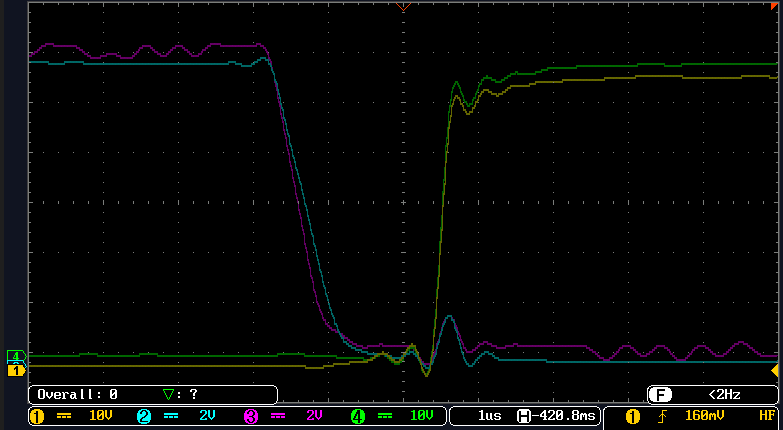Click the green channel 4 indicator circle
This screenshot has height=430, width=783.
(358, 416)
